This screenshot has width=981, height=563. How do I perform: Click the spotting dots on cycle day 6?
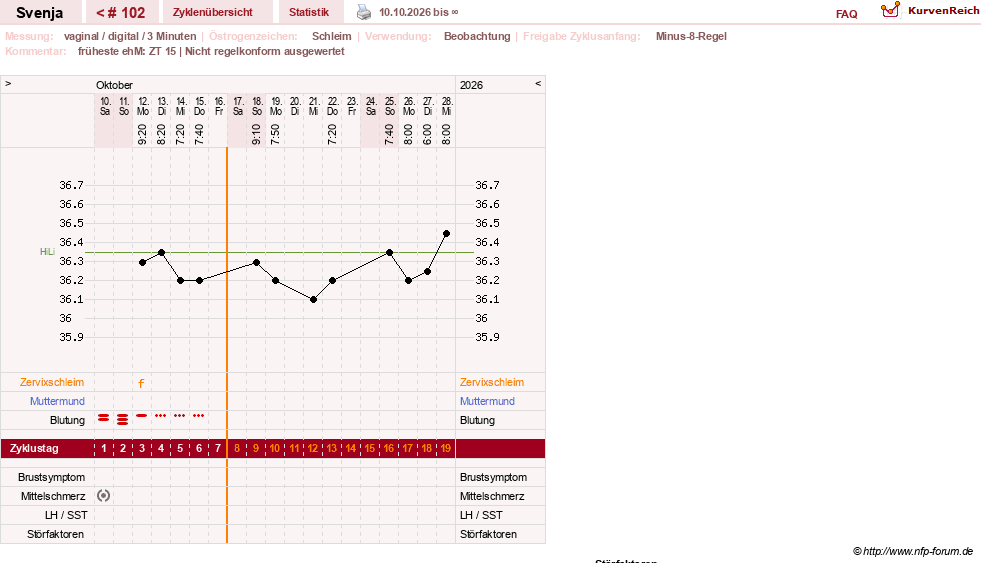pos(198,415)
